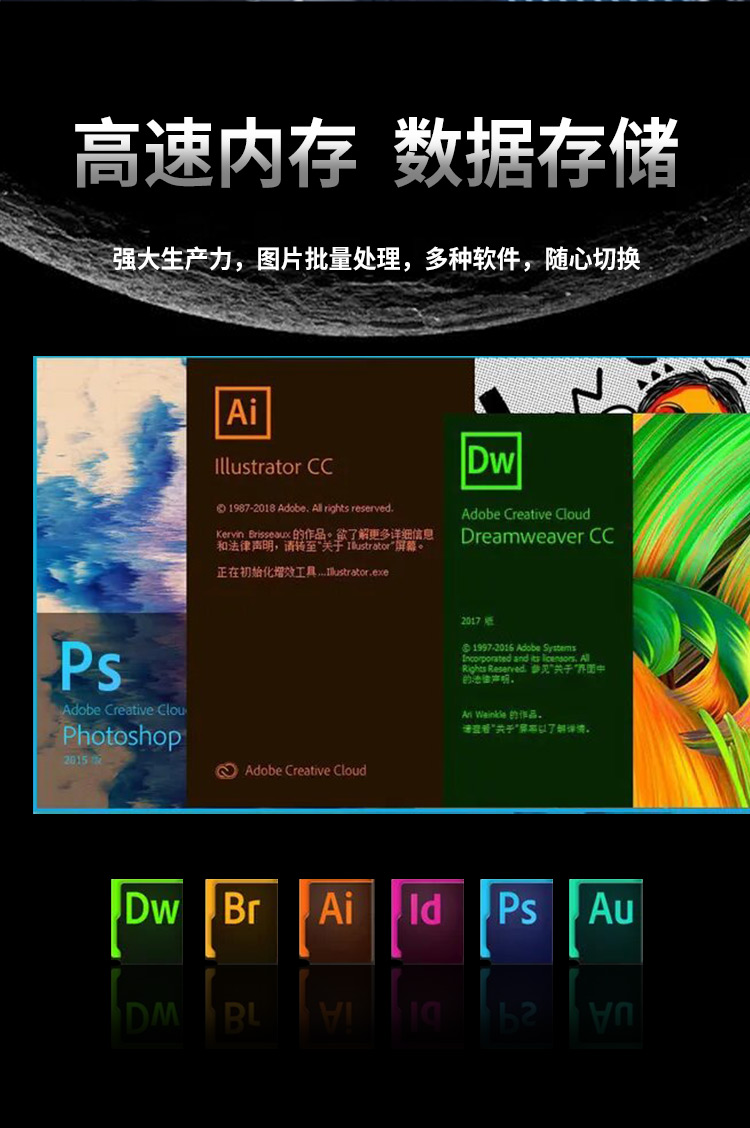Click the blue watercolor artwork on Photoshop splash

point(111,486)
